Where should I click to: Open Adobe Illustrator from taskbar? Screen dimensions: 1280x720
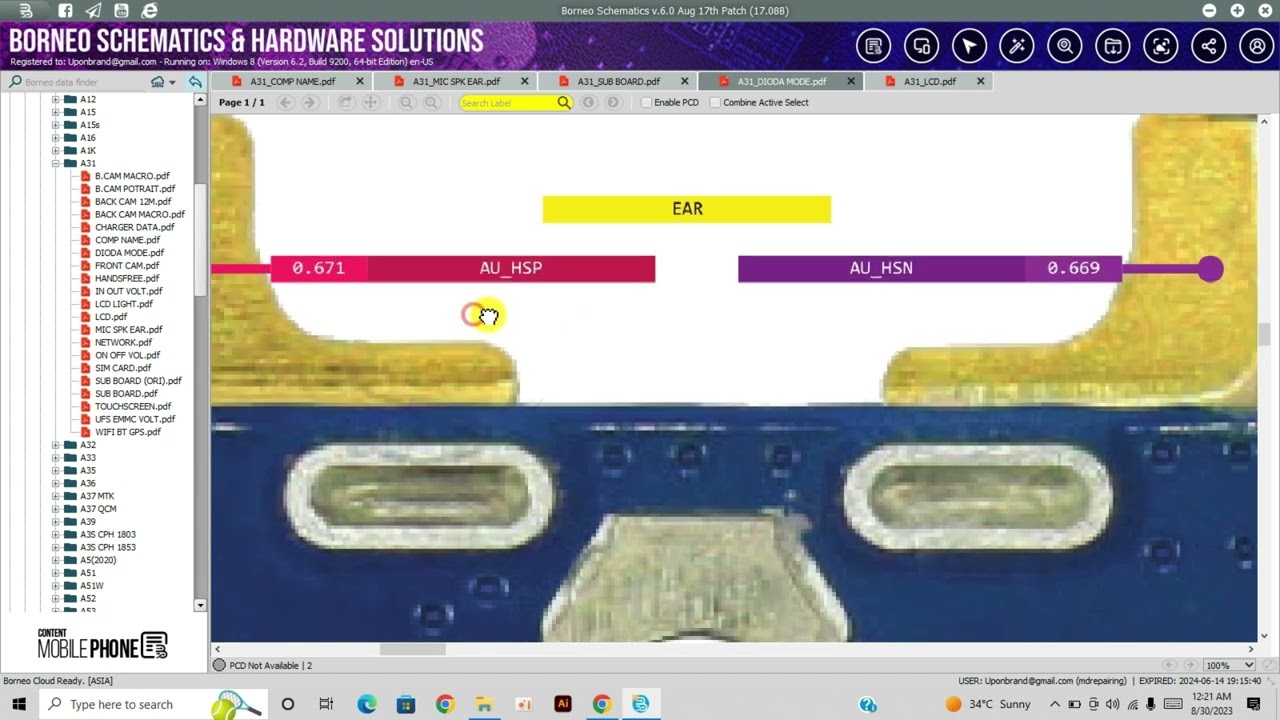(x=562, y=704)
